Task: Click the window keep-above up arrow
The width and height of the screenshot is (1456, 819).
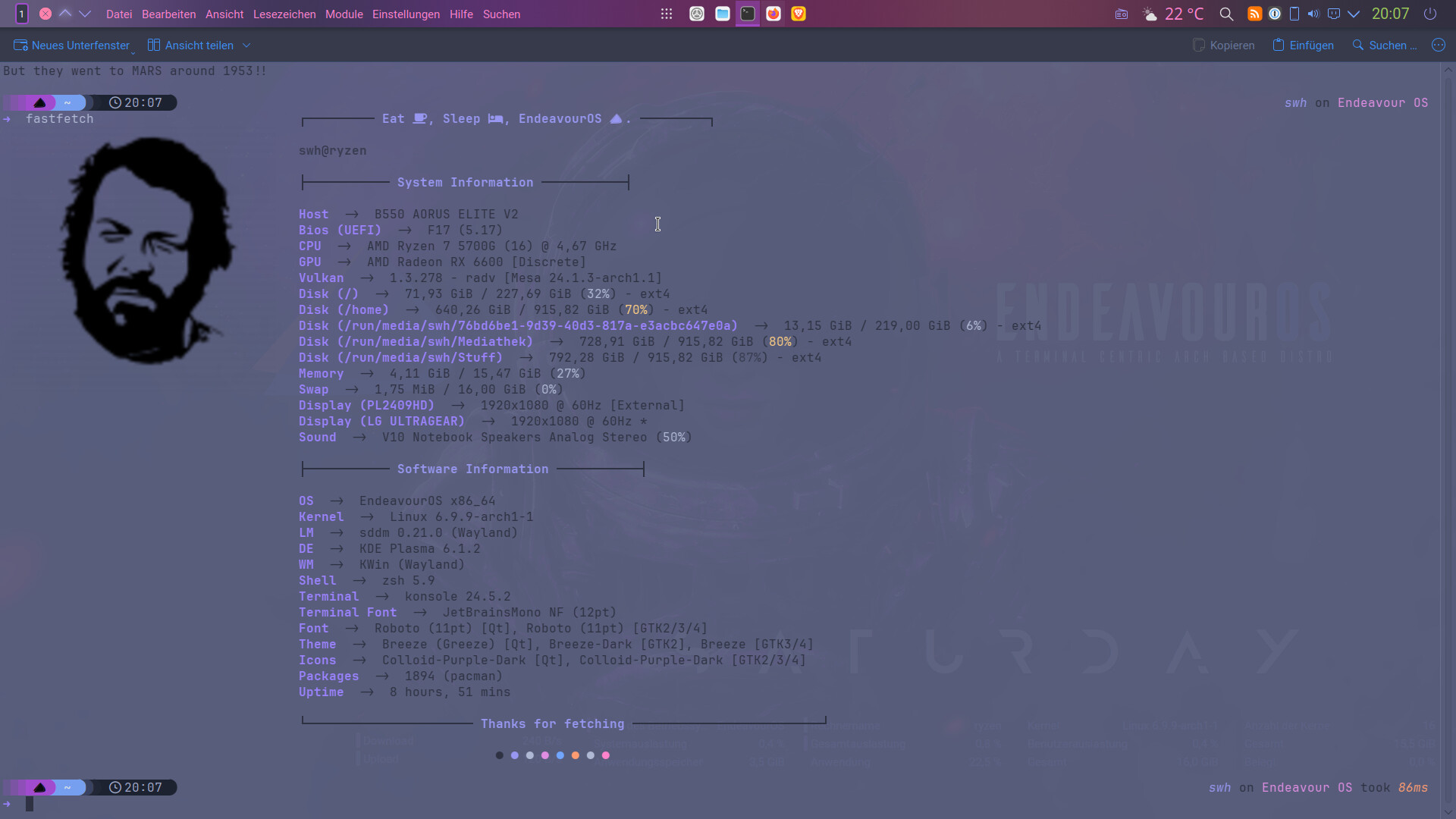Action: point(65,14)
